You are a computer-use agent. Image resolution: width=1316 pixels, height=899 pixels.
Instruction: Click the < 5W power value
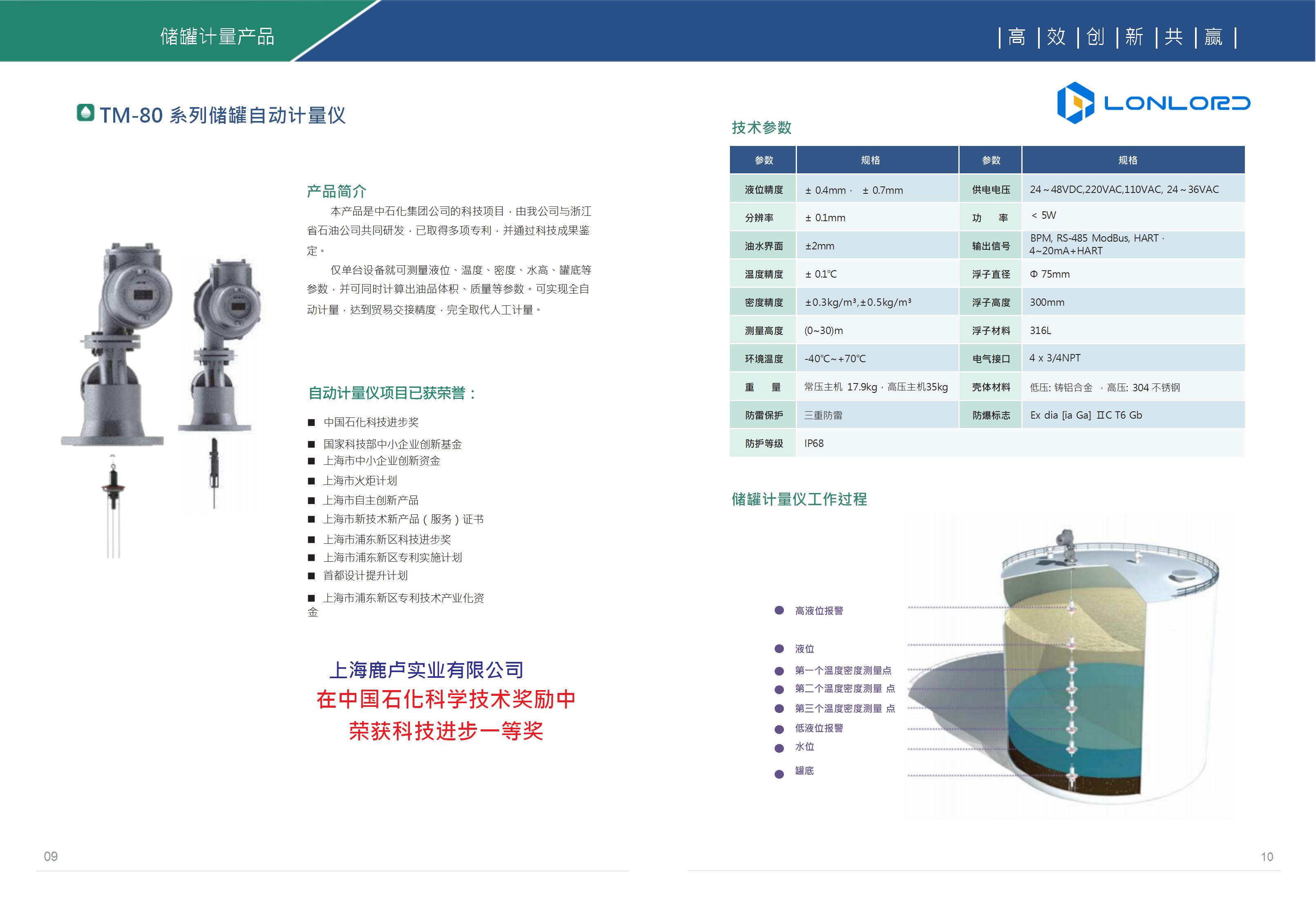[1043, 215]
